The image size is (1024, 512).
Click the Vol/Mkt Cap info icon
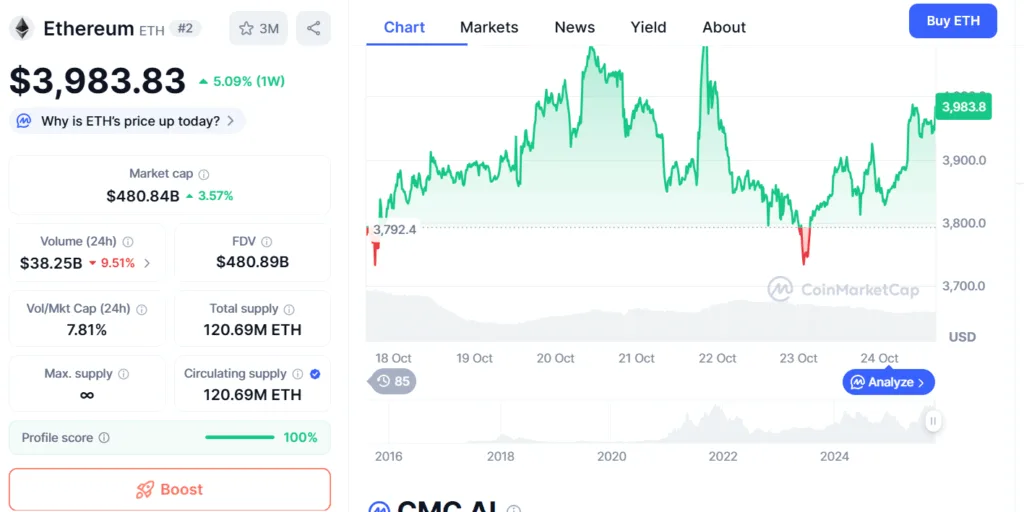click(141, 309)
